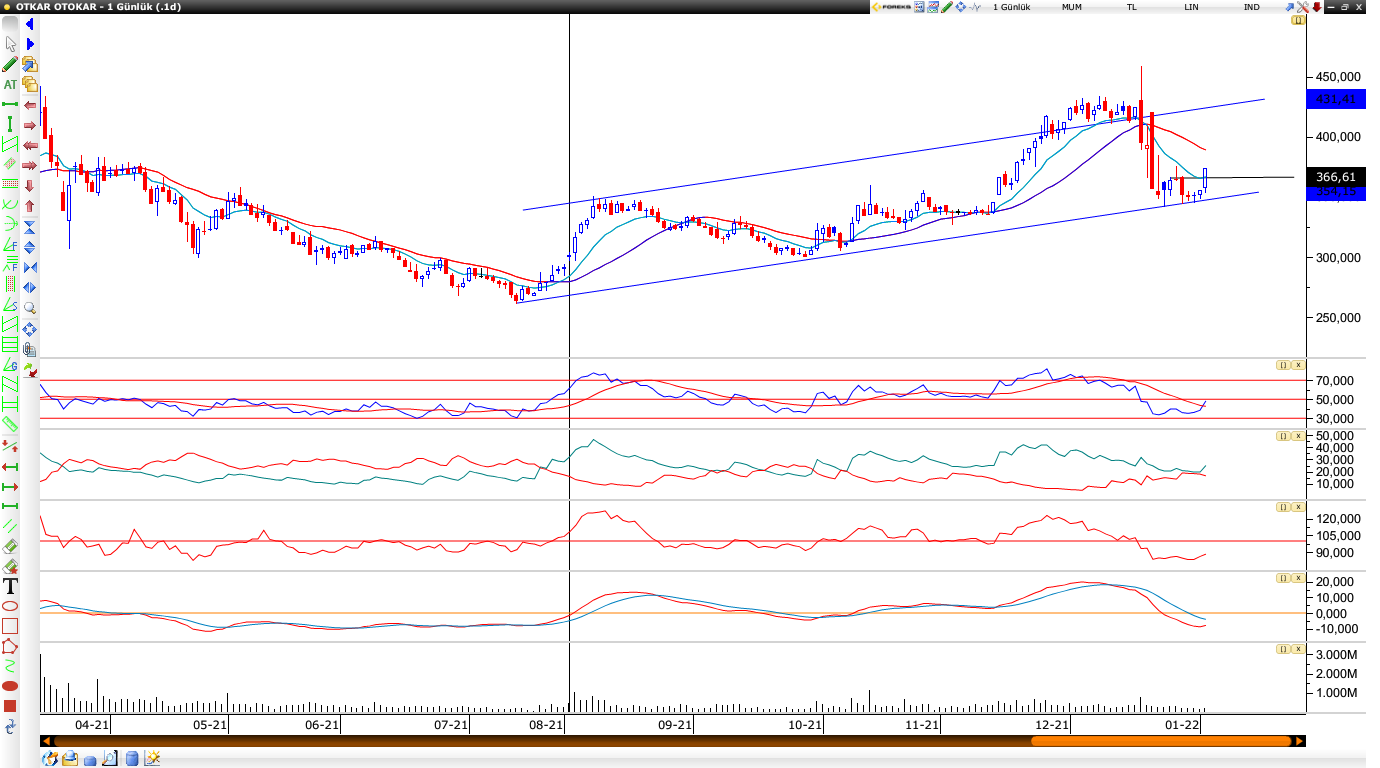Image resolution: width=1380 pixels, height=768 pixels.
Task: Click the bracket button on the price chart
Action: [x=1298, y=20]
